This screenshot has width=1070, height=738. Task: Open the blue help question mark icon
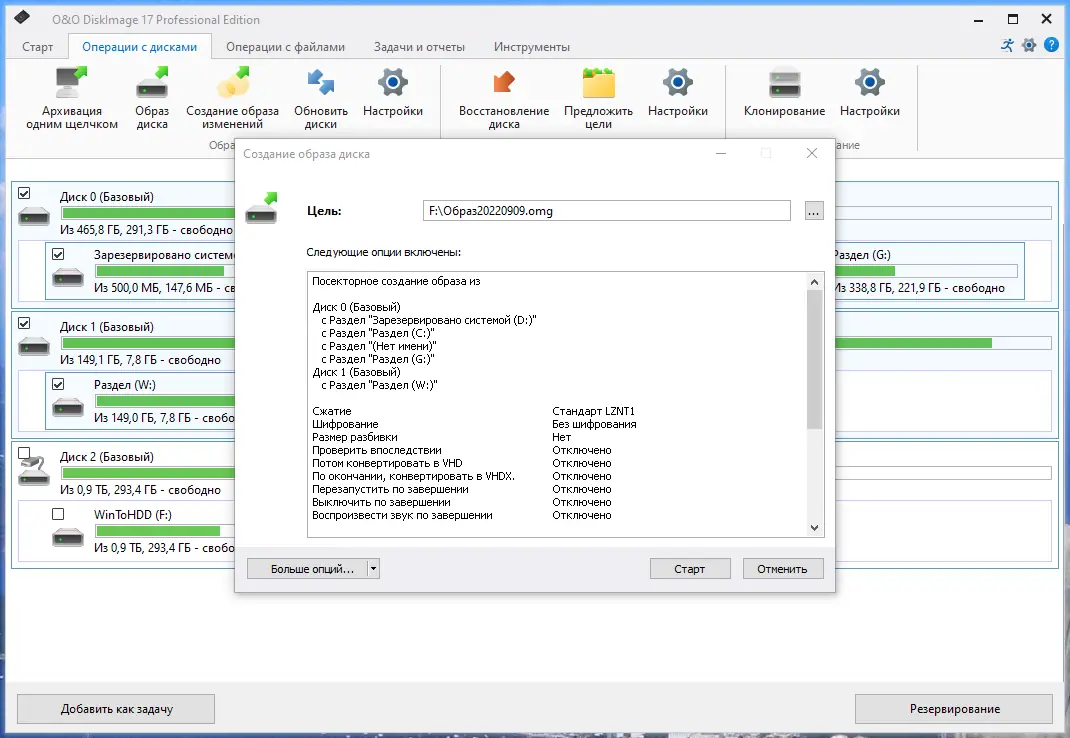[1051, 46]
